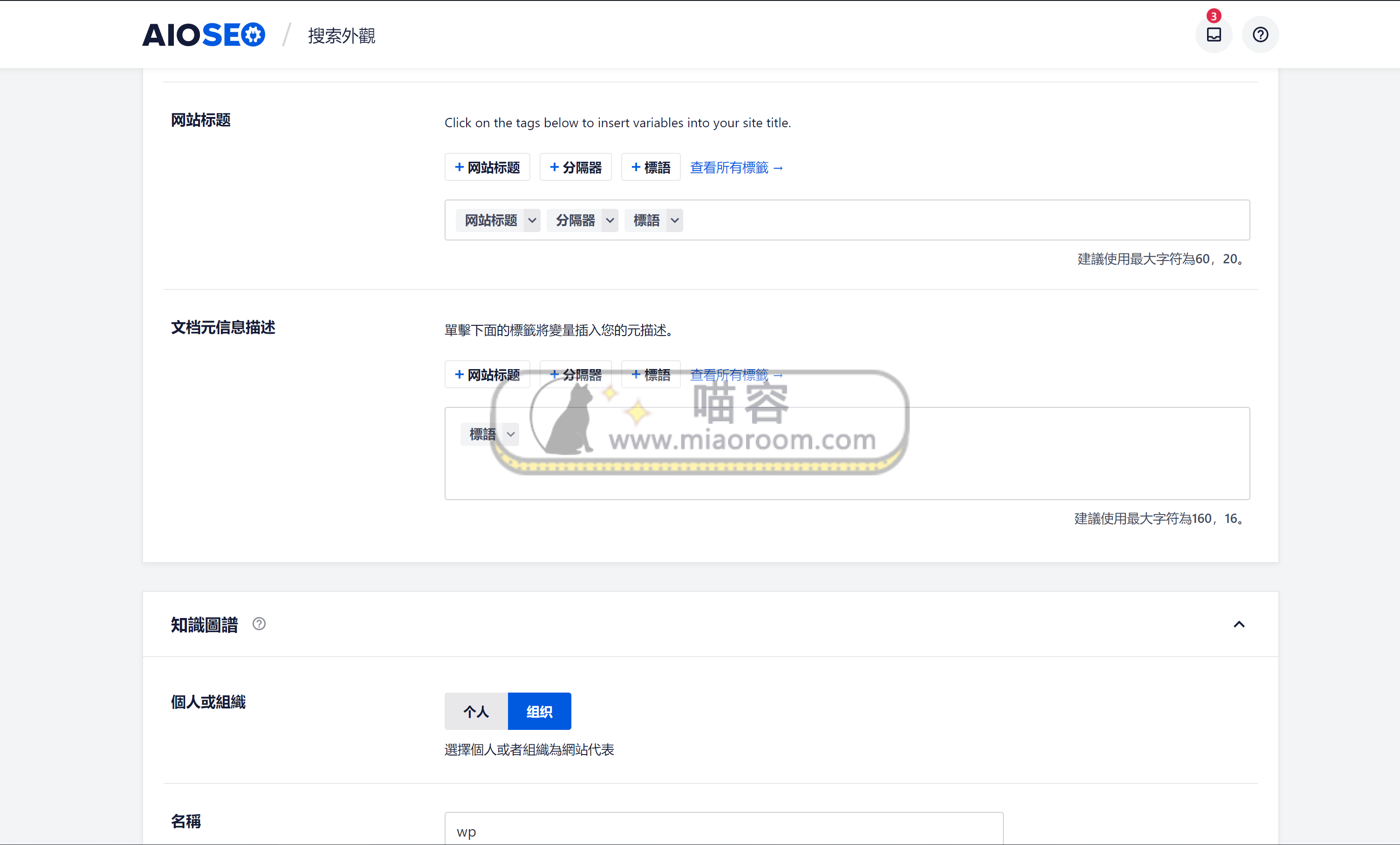Open dropdown on 標語 tag in meta description
The image size is (1400, 845).
[x=511, y=434]
